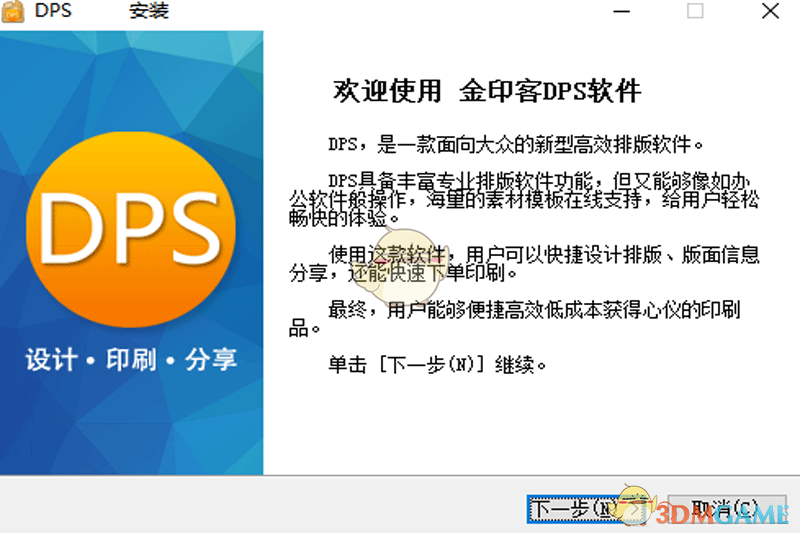Click the slogan 设计·印刷·分享

[132, 360]
